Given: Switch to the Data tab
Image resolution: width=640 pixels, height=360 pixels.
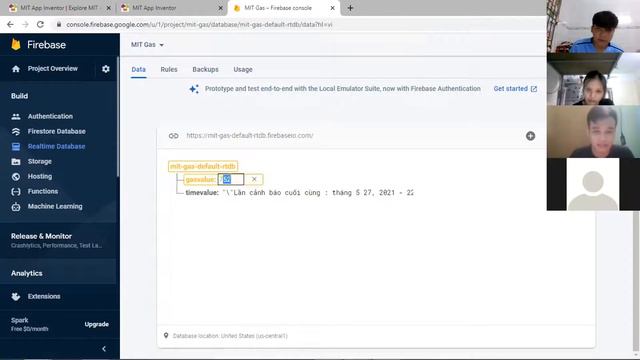Looking at the screenshot, I should click(138, 69).
